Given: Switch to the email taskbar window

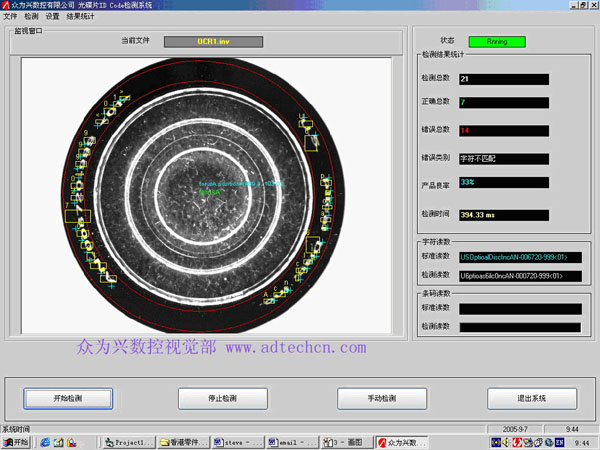Looking at the screenshot, I should (290, 442).
